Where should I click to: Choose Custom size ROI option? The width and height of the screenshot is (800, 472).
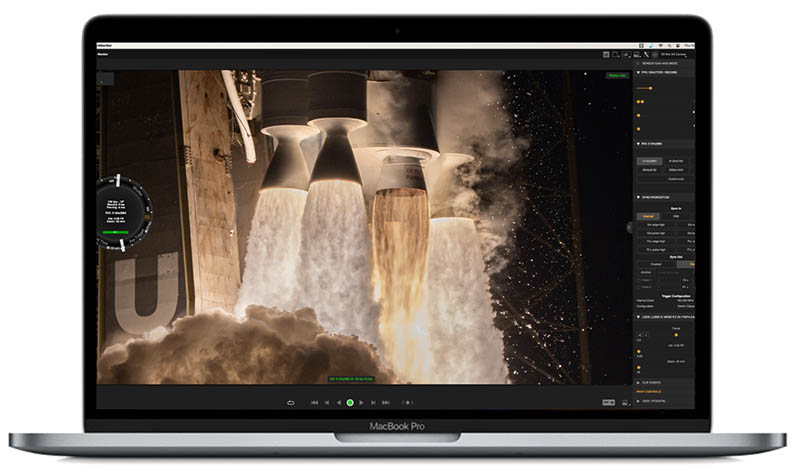(676, 179)
